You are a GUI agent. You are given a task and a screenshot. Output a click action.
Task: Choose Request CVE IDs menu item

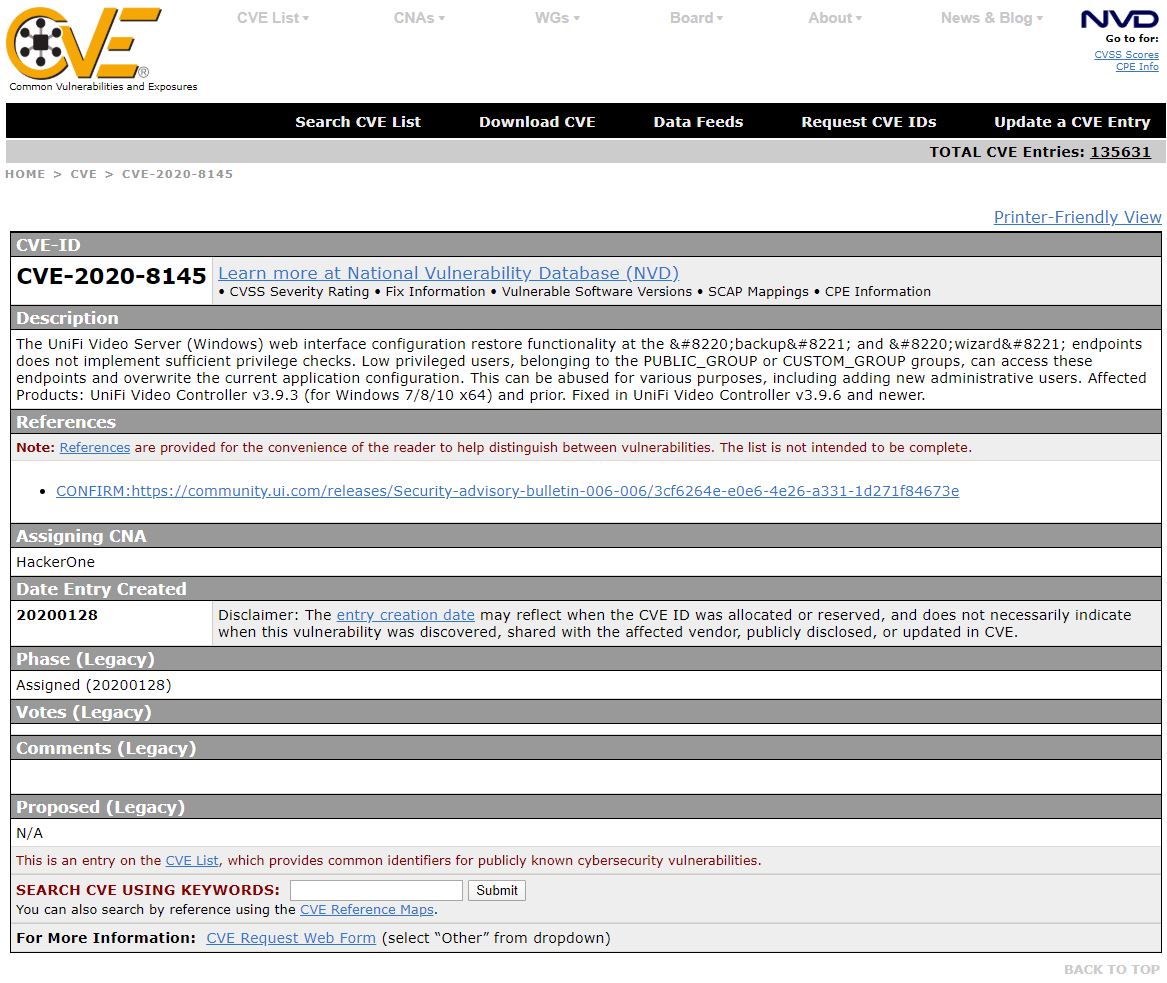point(869,122)
